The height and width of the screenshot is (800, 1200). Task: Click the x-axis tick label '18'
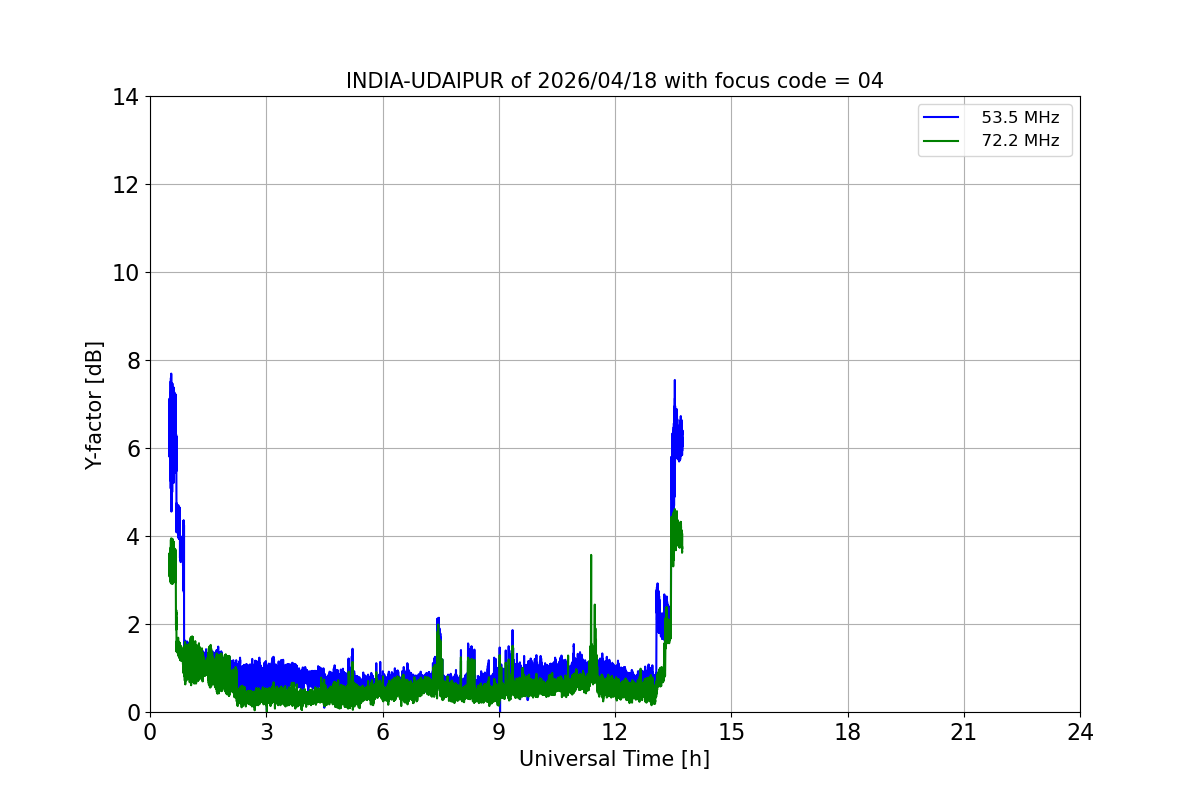coord(848,732)
